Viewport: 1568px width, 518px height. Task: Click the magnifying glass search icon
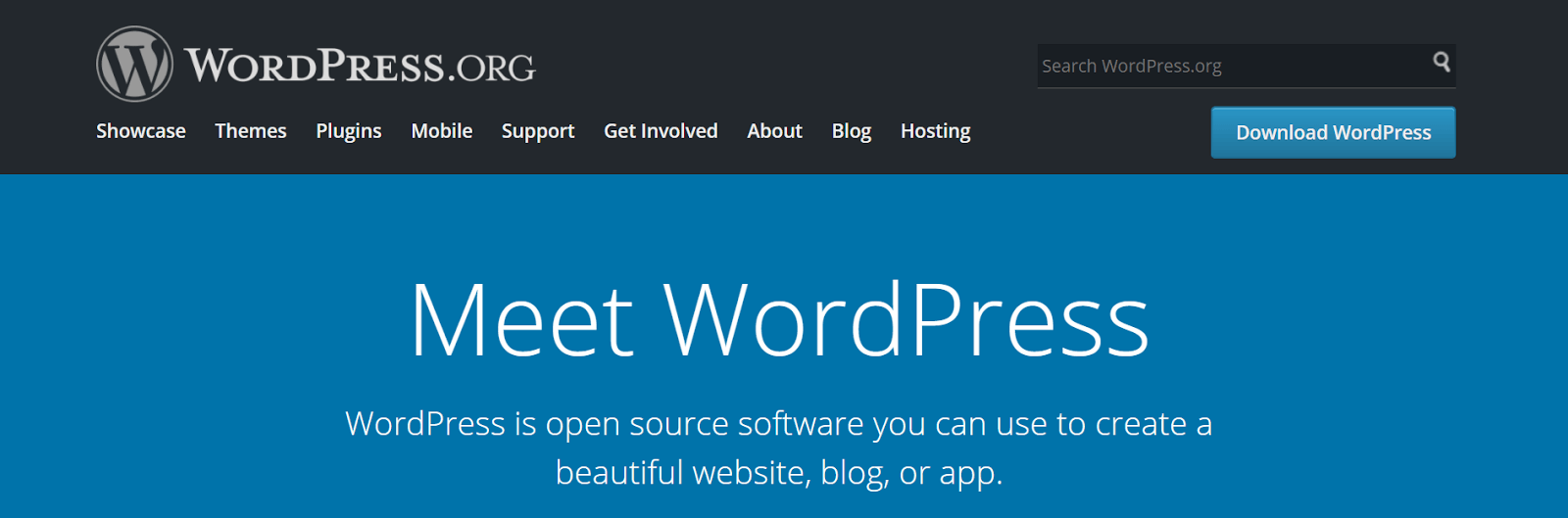1441,63
